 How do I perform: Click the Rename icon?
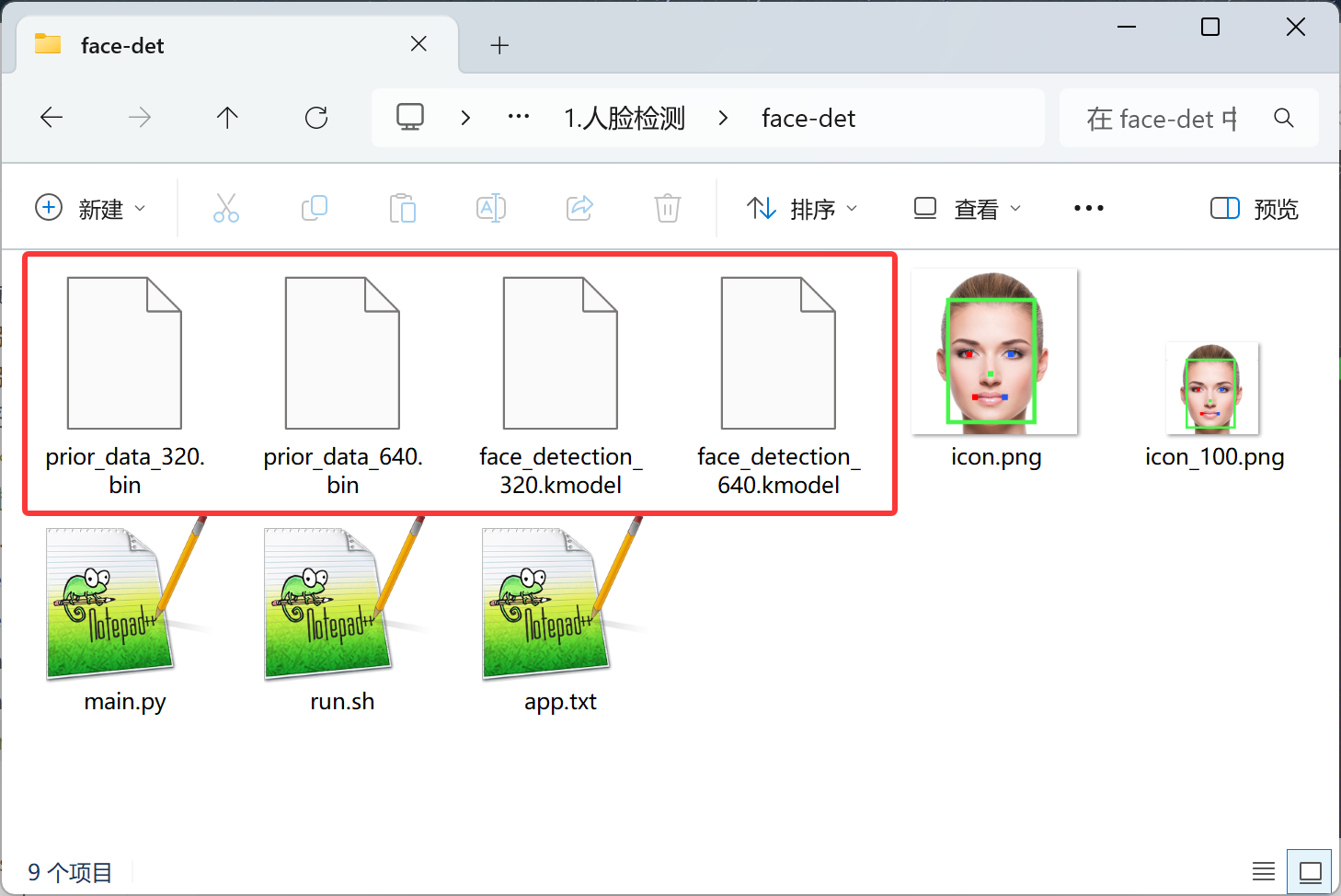491,208
